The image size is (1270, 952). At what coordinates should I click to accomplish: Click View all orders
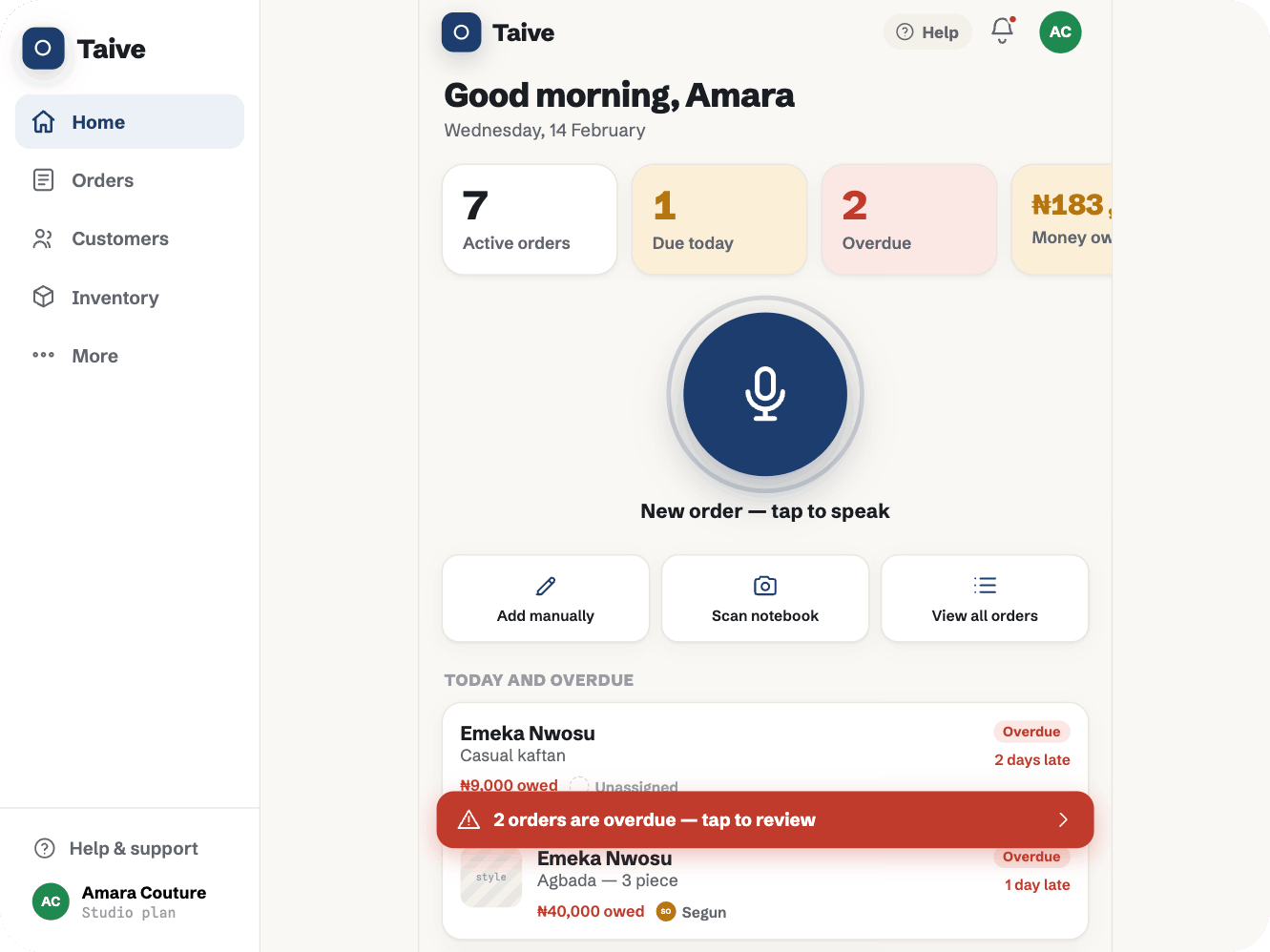tap(985, 599)
